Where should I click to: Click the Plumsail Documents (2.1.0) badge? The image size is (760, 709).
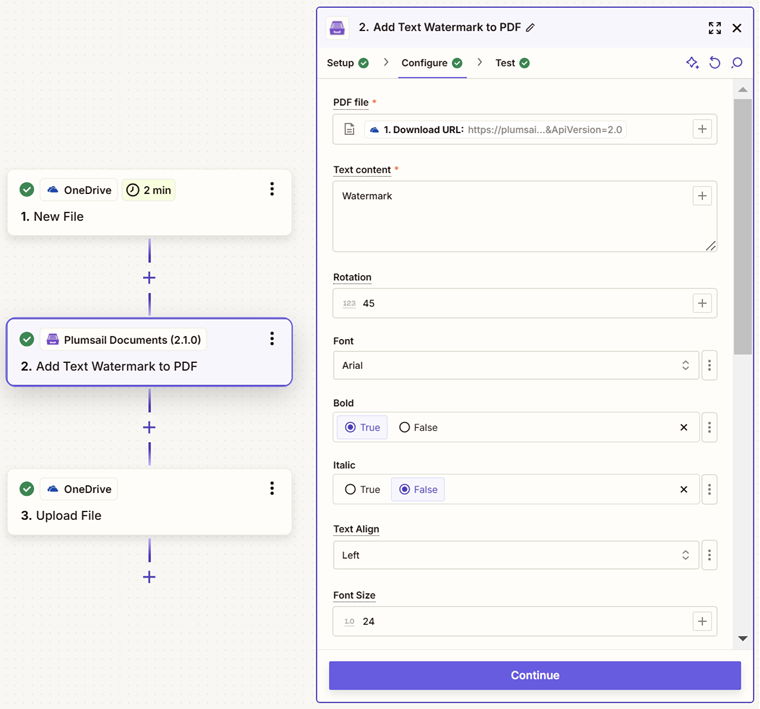[x=124, y=340]
